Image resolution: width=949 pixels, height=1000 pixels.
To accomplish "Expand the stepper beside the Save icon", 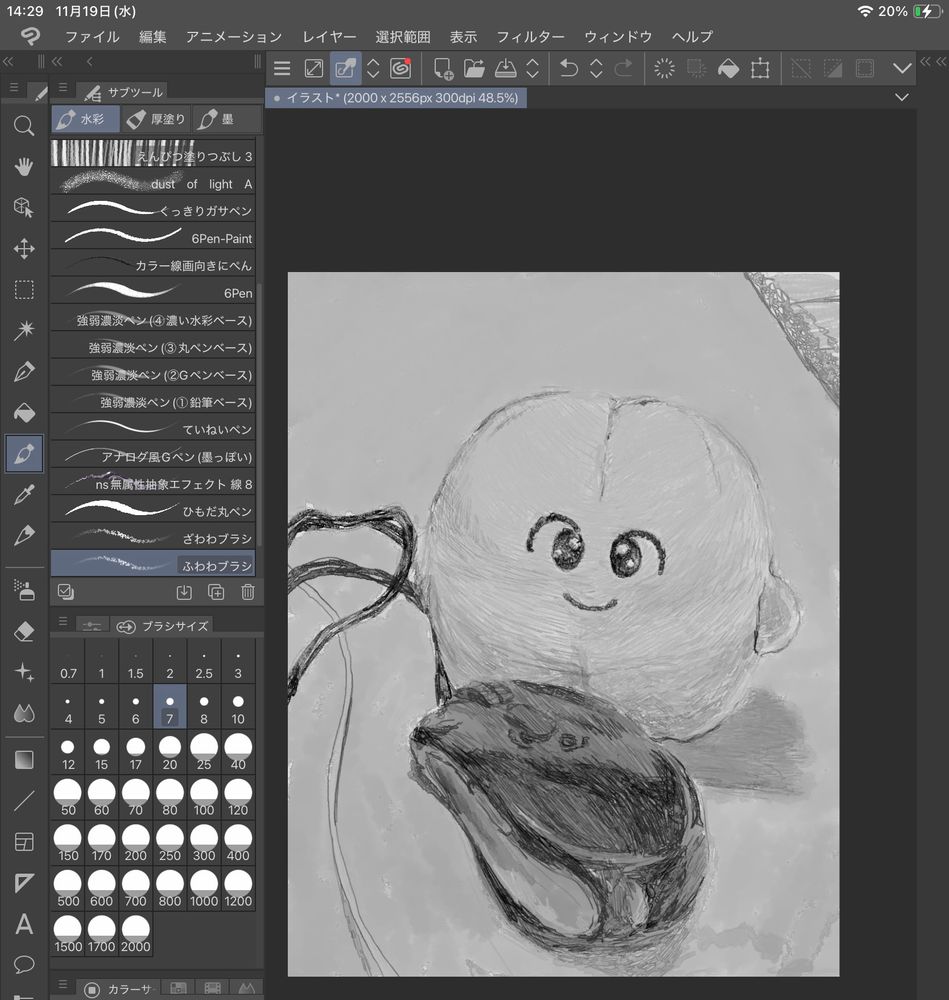I will click(x=533, y=68).
